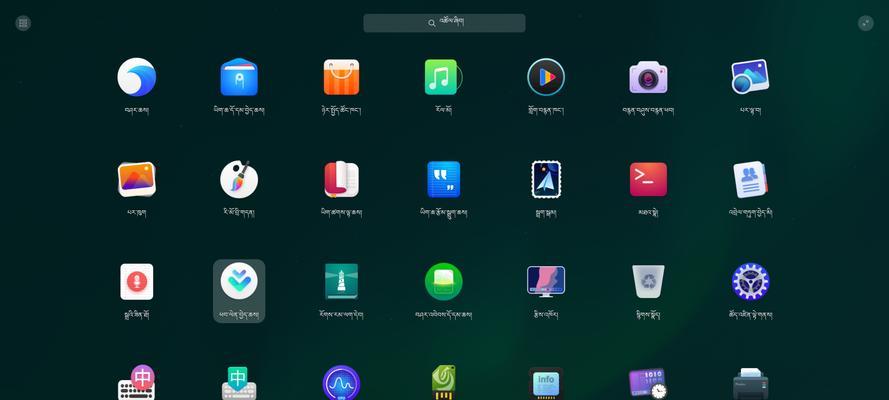Open the photo album app with orange picture
Screen dimensions: 889x400
pos(137,180)
